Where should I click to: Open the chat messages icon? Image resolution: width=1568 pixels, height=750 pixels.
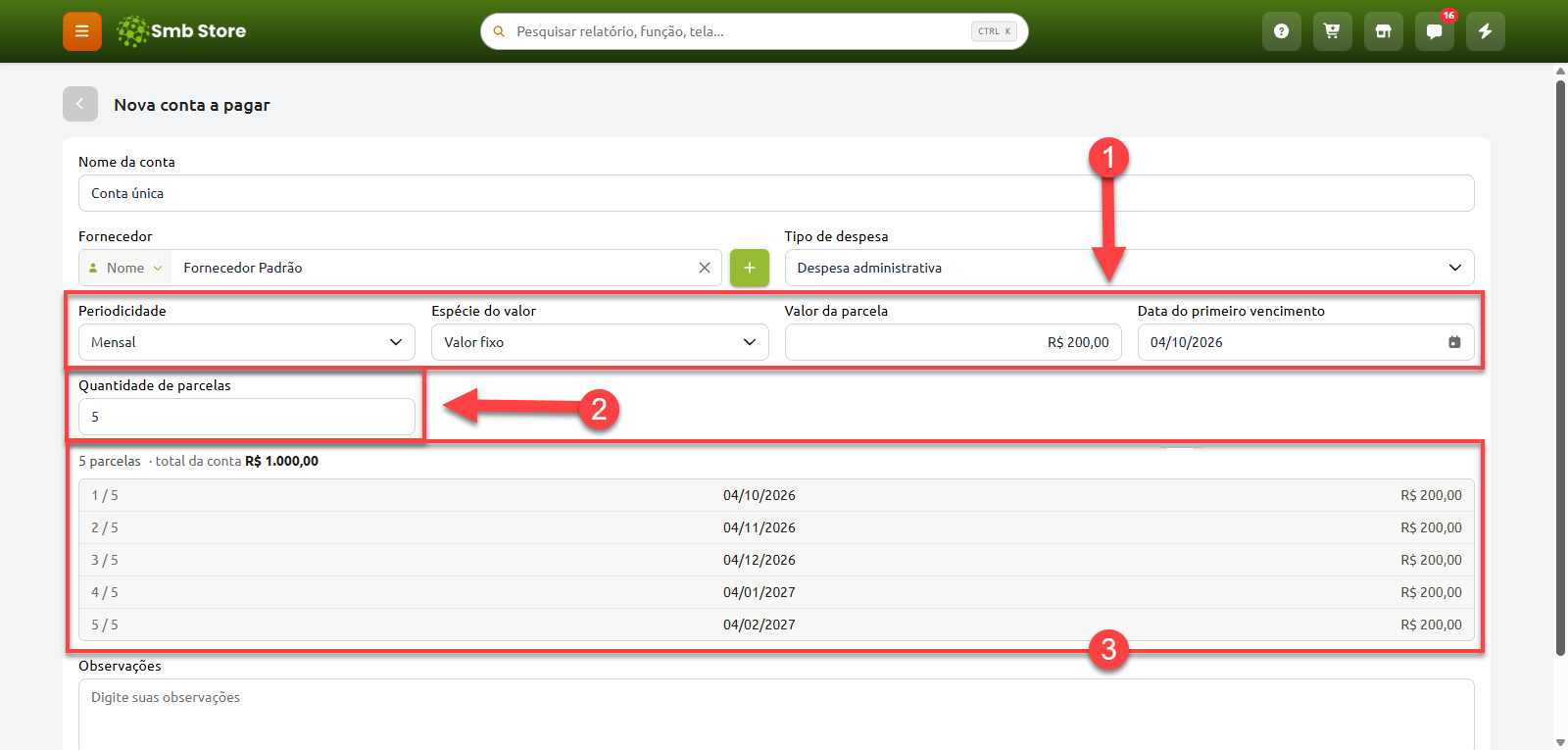tap(1434, 31)
